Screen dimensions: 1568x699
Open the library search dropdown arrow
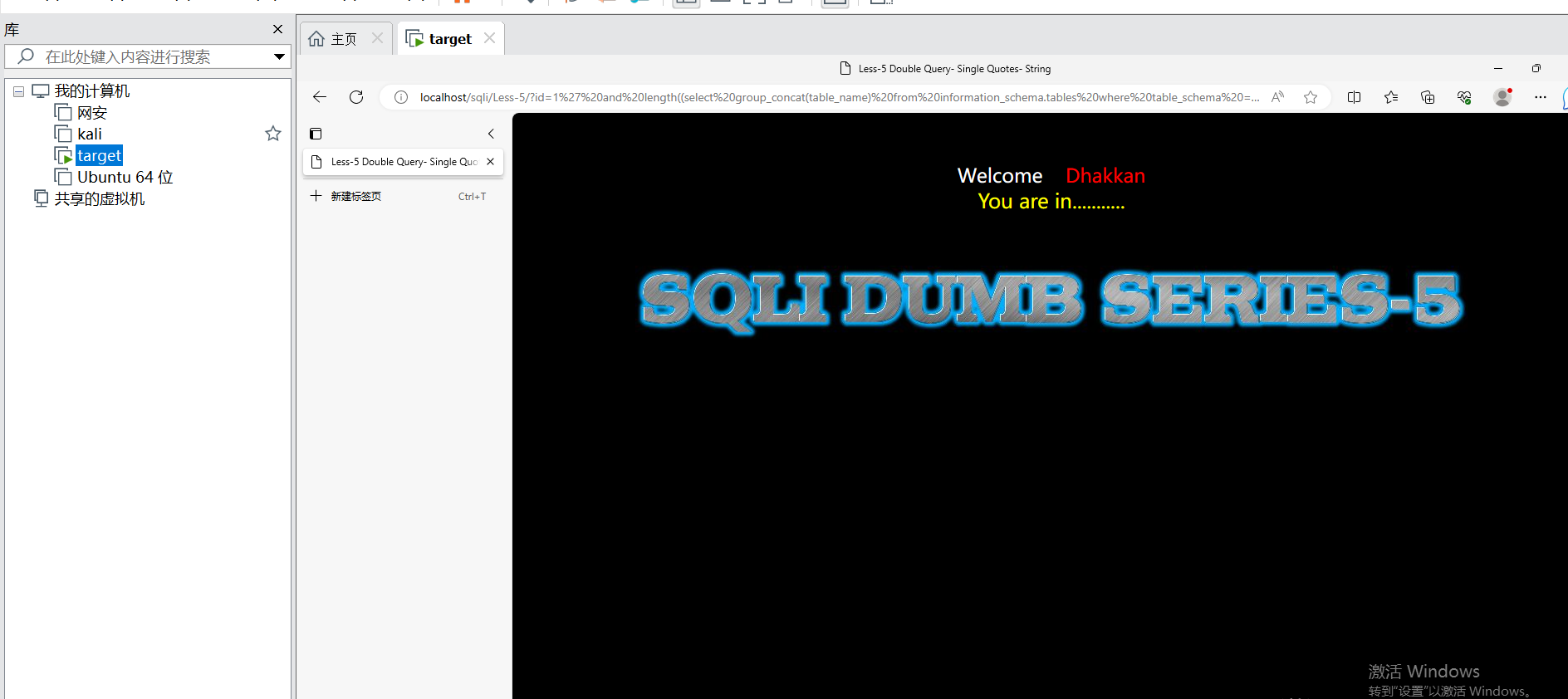tap(280, 56)
